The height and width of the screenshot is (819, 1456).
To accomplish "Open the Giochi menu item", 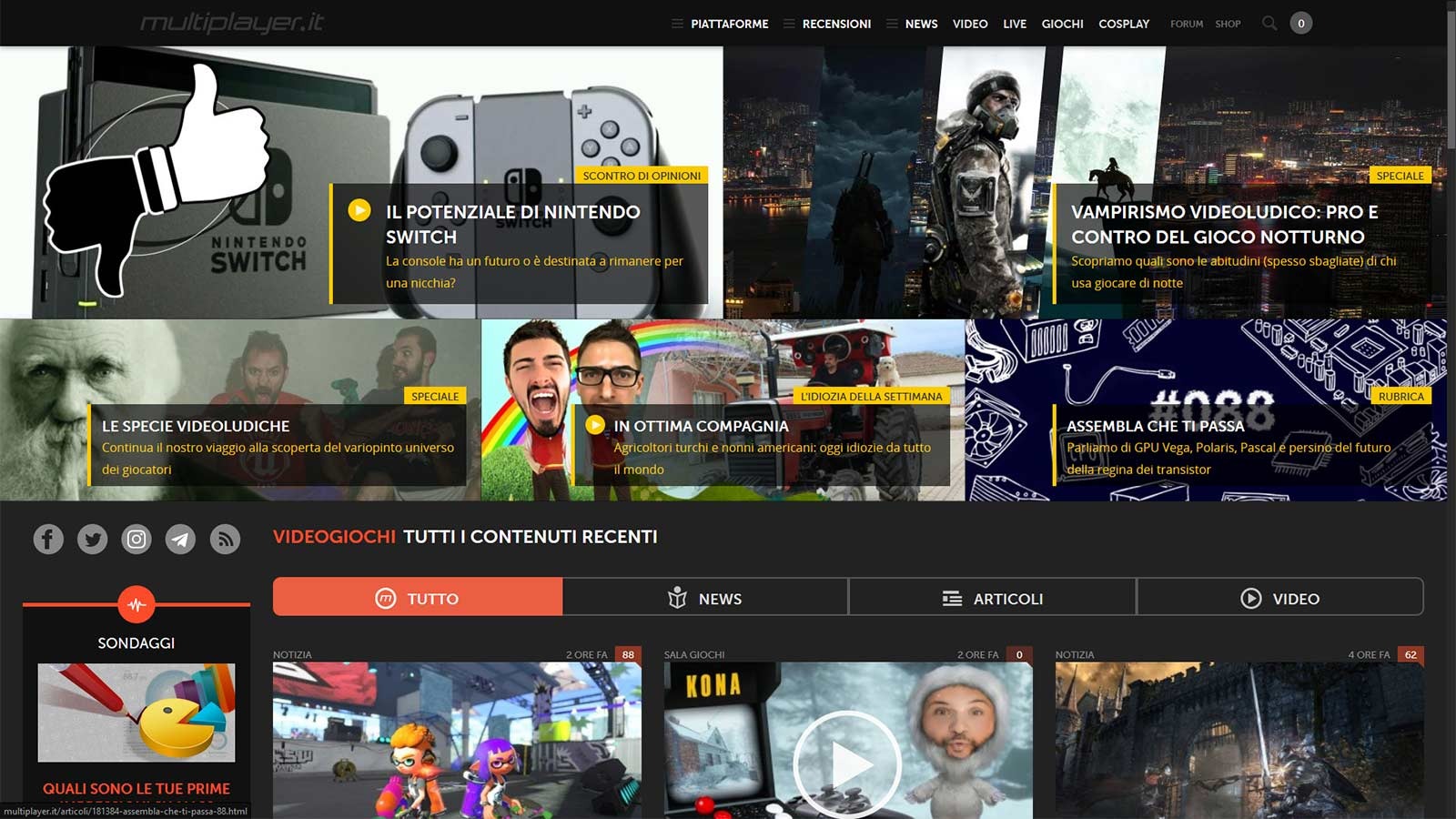I will coord(1062,24).
